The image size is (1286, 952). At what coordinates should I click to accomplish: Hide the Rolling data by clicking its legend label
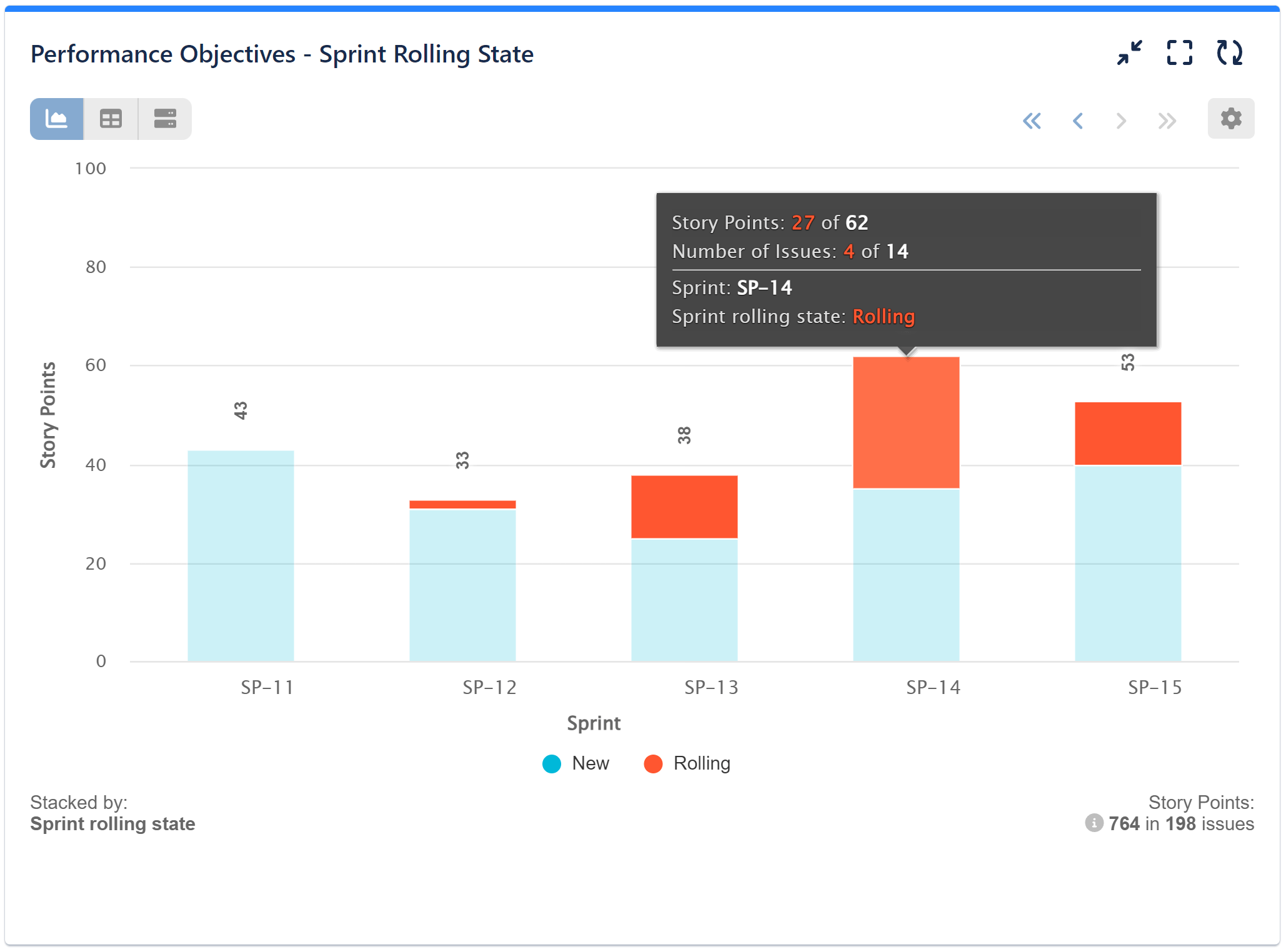point(701,763)
